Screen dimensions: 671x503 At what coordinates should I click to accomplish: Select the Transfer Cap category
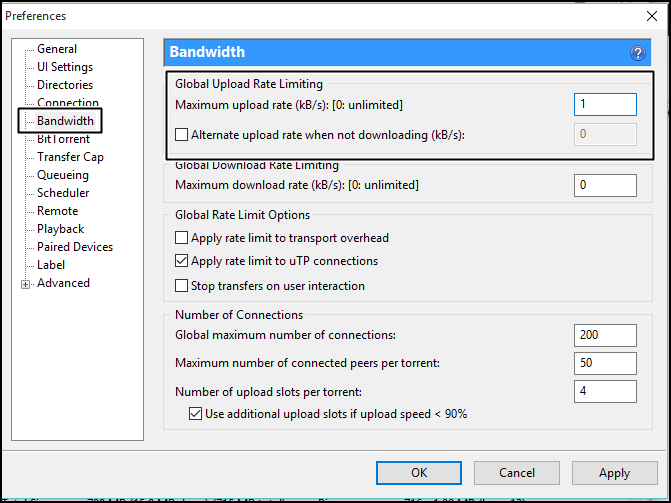[71, 157]
